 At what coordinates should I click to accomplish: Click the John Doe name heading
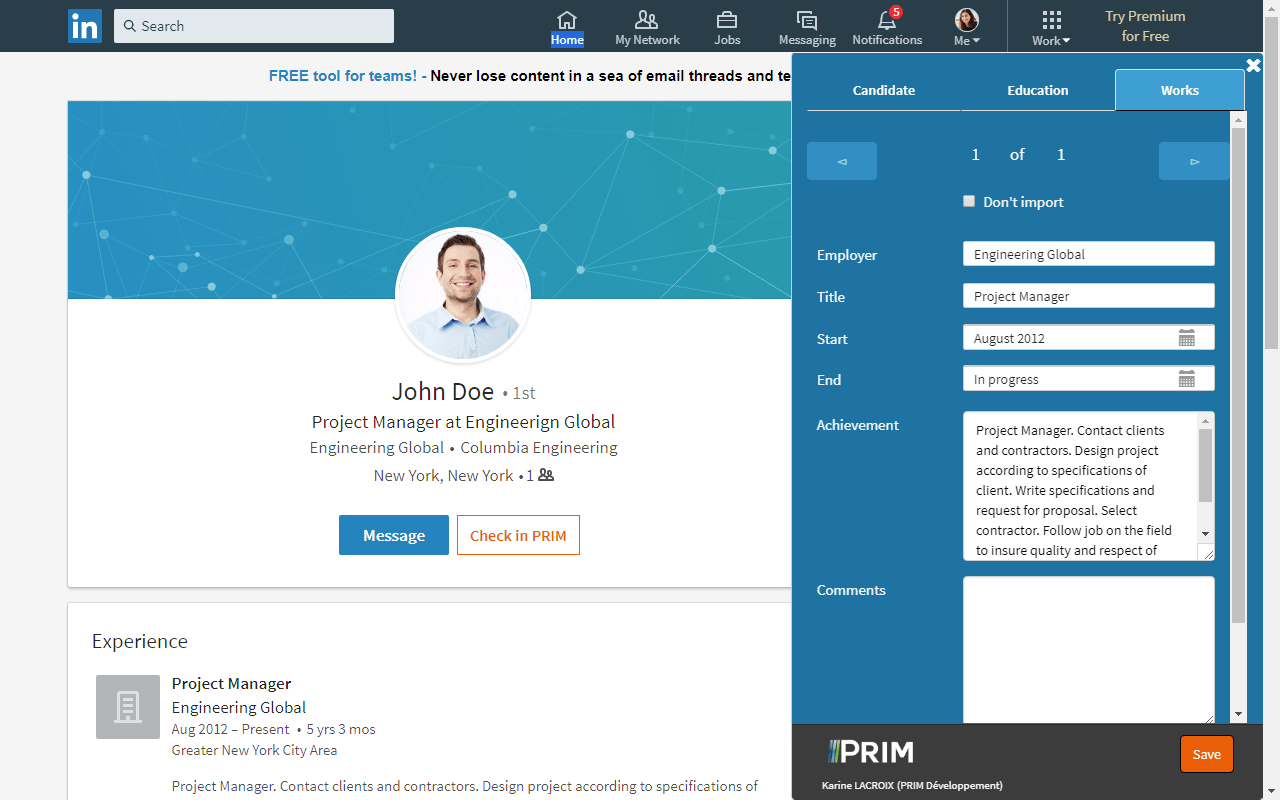tap(443, 391)
